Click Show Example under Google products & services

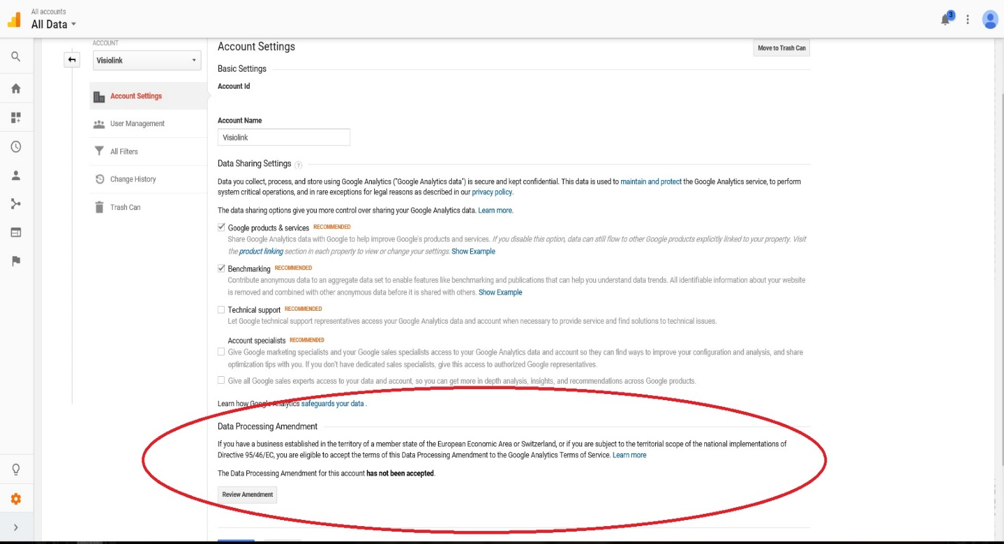tap(473, 252)
